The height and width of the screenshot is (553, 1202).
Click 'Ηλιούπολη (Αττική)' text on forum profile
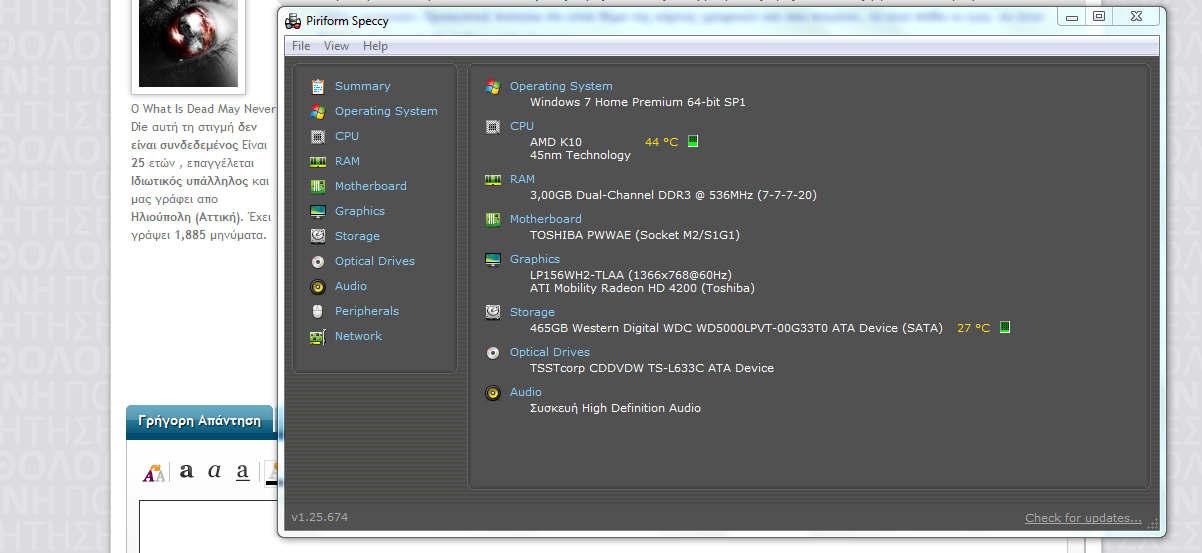187,216
